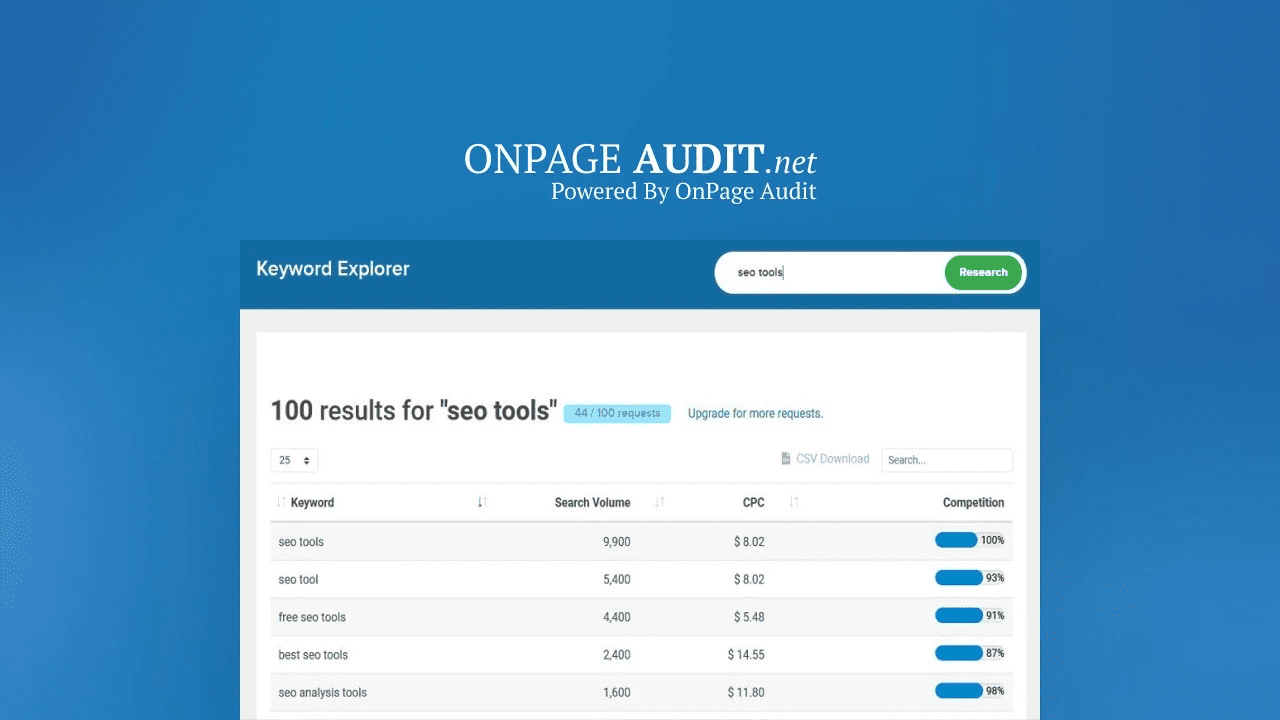
Task: Click the 2,400 search volume value
Action: click(x=616, y=655)
